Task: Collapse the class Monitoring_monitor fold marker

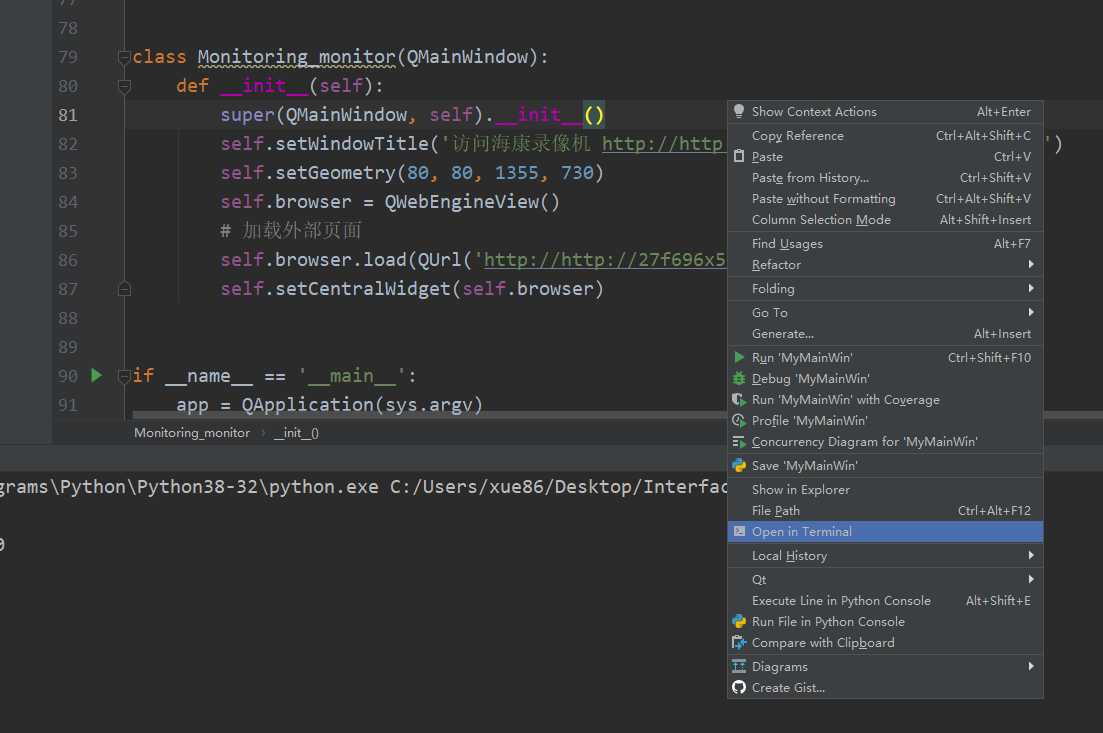Action: [x=125, y=57]
